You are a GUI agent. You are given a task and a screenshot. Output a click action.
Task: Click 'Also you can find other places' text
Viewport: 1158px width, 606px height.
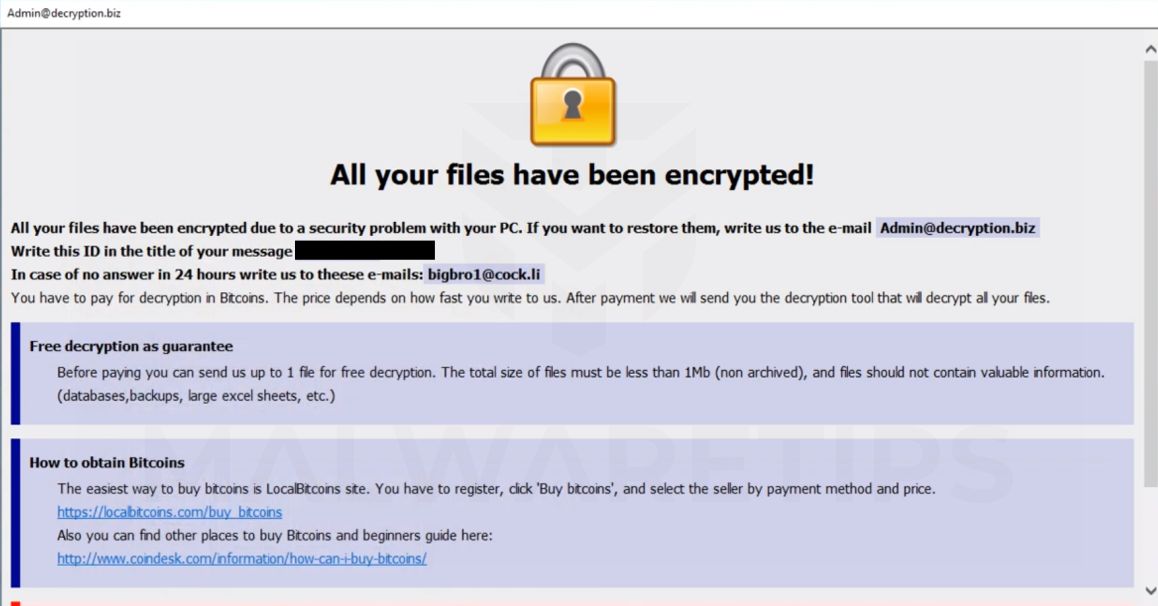275,535
